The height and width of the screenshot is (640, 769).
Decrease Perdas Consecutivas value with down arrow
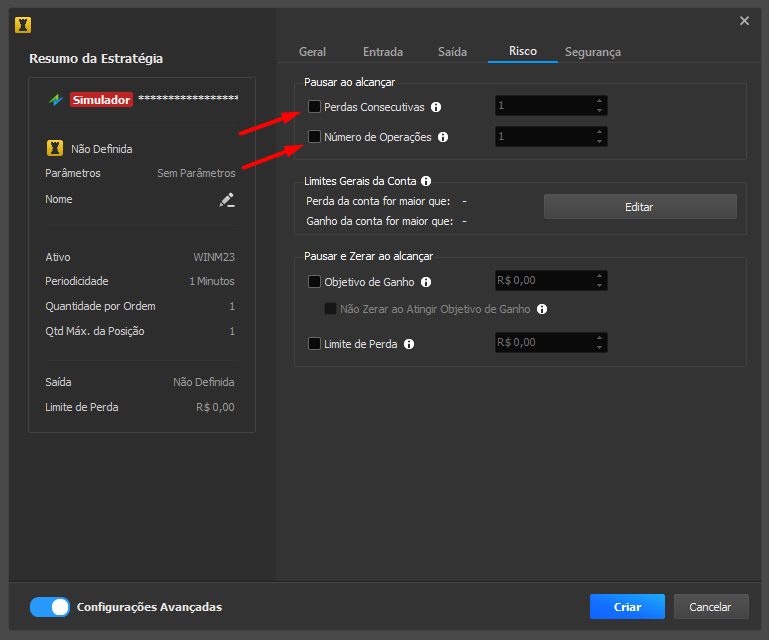click(x=599, y=111)
